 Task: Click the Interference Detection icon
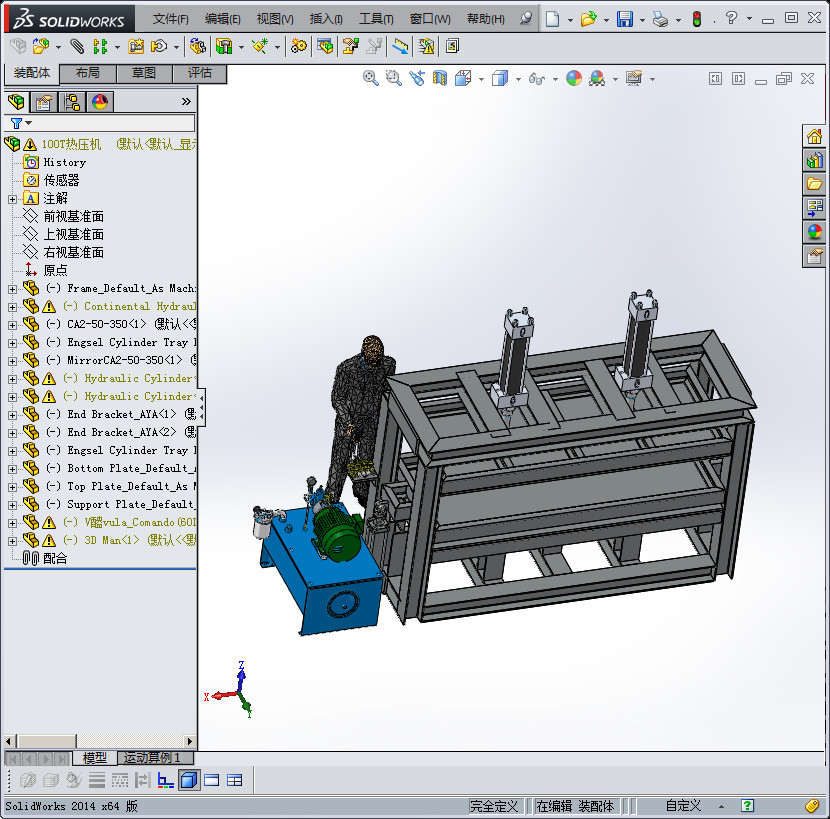tap(427, 47)
